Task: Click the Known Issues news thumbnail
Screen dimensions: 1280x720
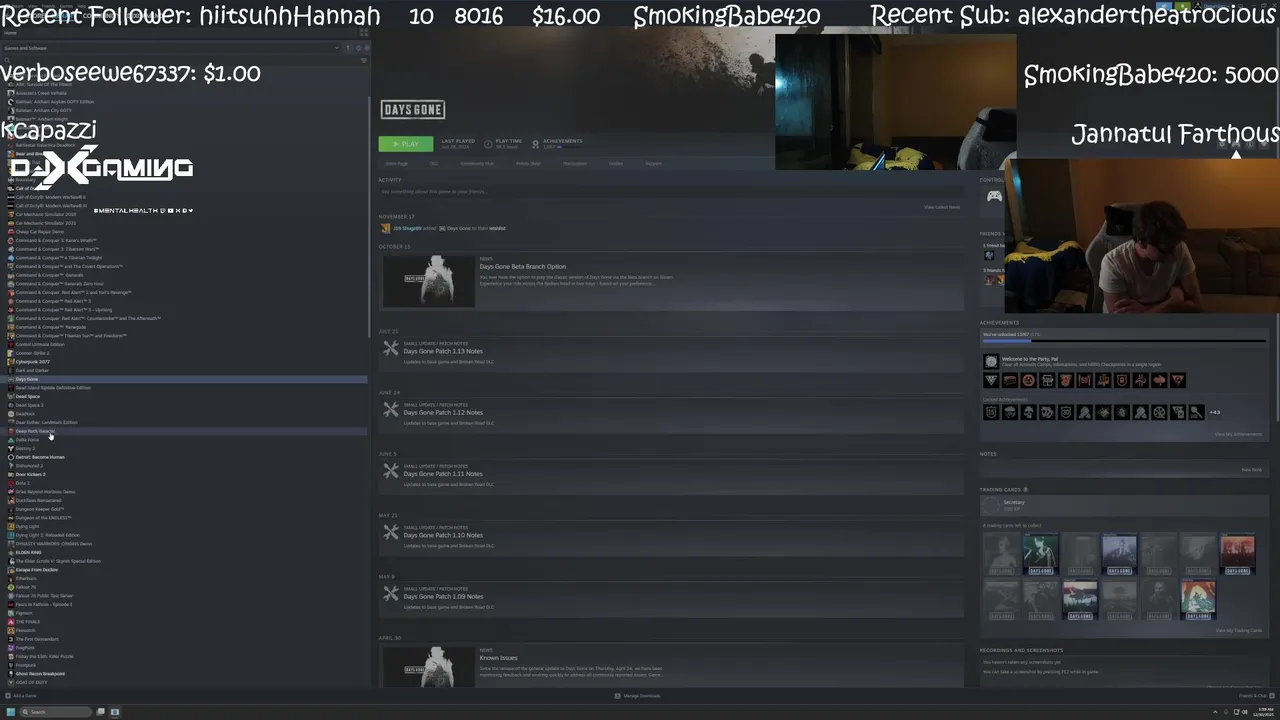Action: coord(428,667)
